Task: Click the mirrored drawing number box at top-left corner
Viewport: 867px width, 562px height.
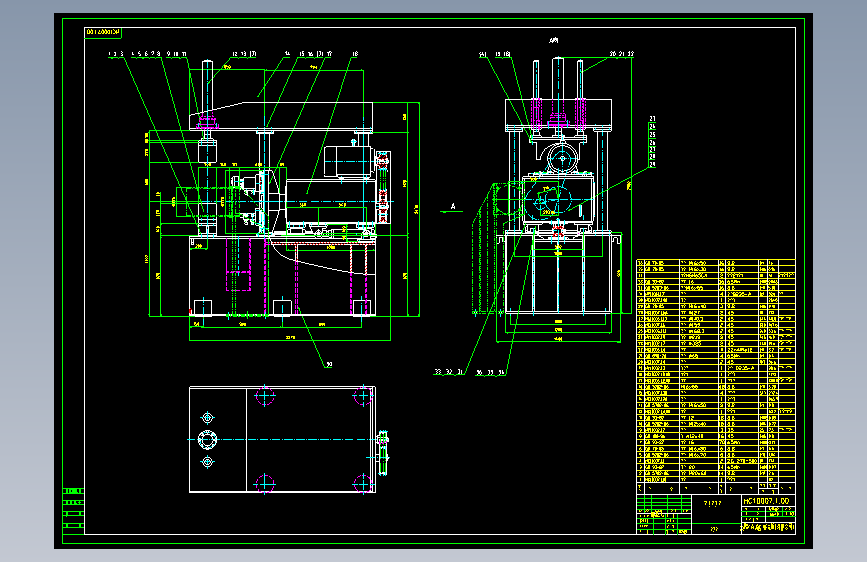Action: [103, 33]
